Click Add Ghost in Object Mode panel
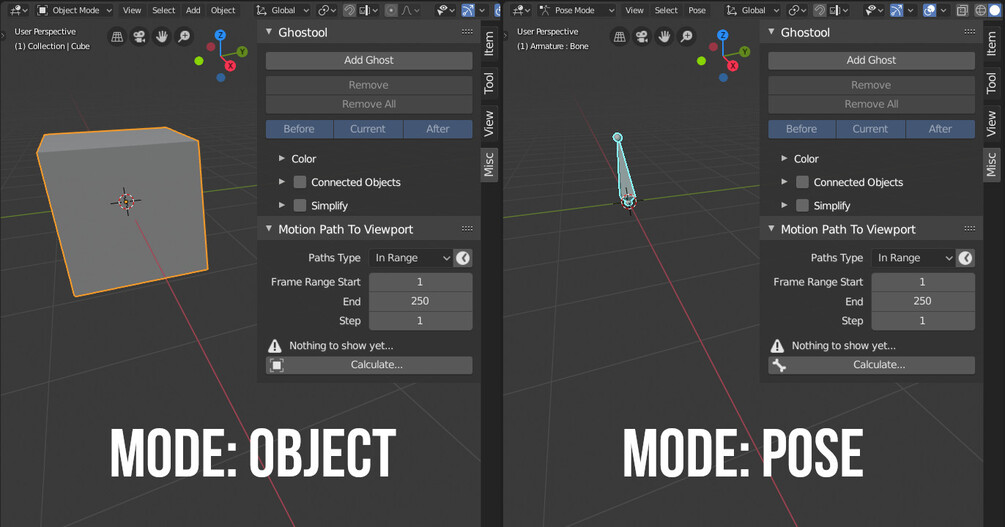1005x527 pixels. [369, 60]
